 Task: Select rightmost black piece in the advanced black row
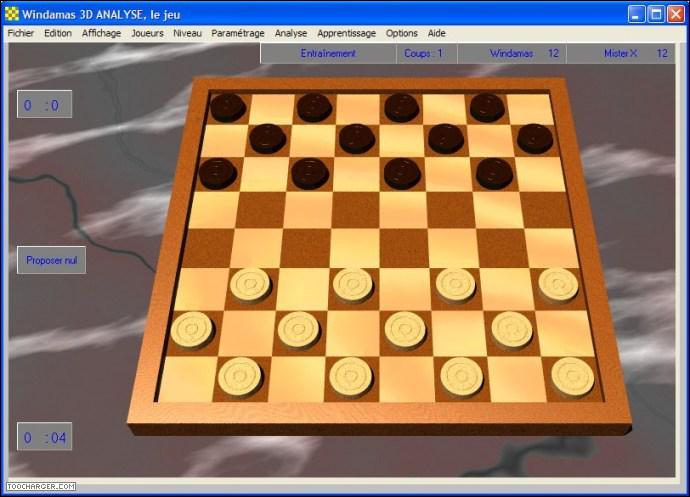point(495,174)
